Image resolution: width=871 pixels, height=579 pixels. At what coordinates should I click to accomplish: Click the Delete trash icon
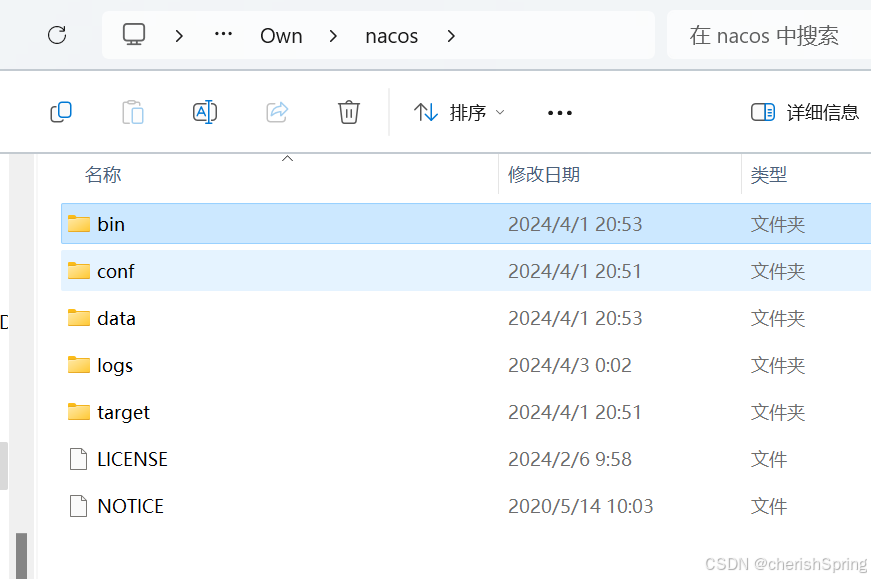(x=349, y=112)
